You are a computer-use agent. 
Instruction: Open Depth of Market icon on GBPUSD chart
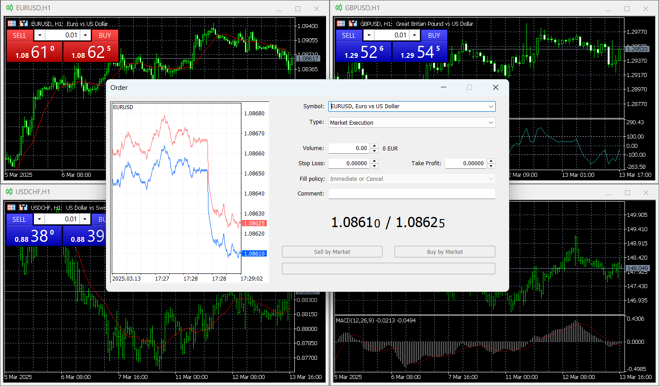pyautogui.click(x=353, y=24)
